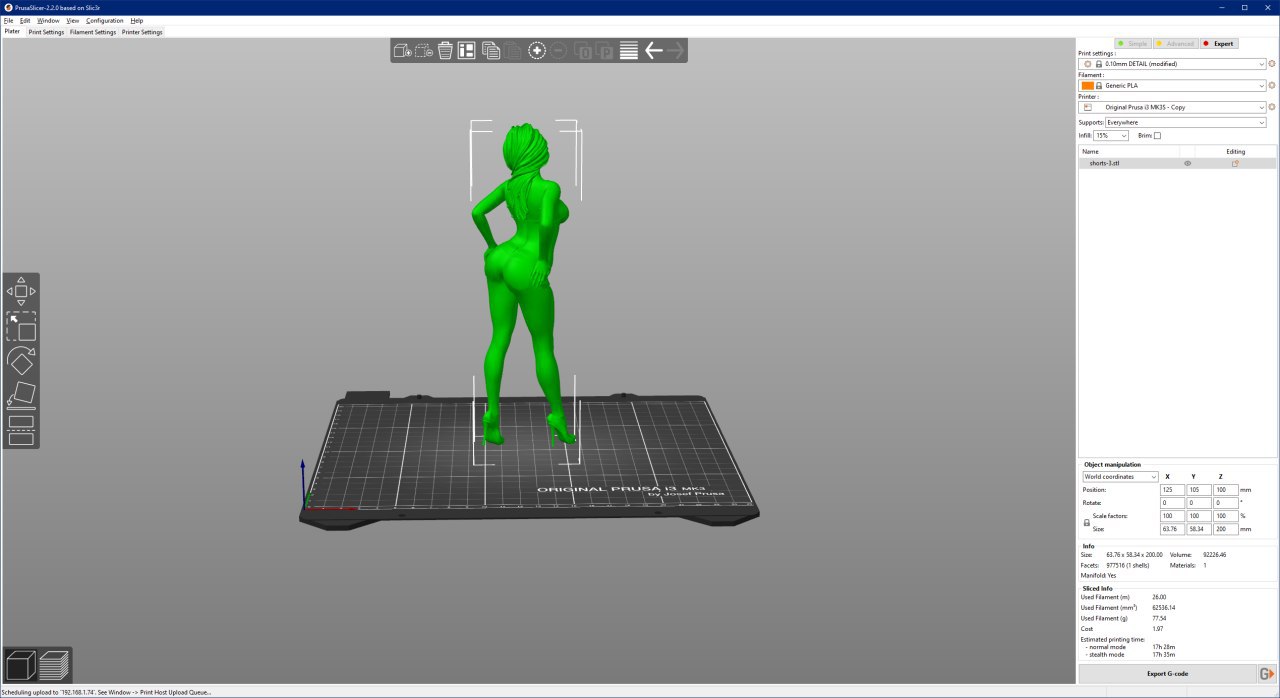Select the Place on face tool
Image resolution: width=1280 pixels, height=698 pixels.
coord(21,395)
